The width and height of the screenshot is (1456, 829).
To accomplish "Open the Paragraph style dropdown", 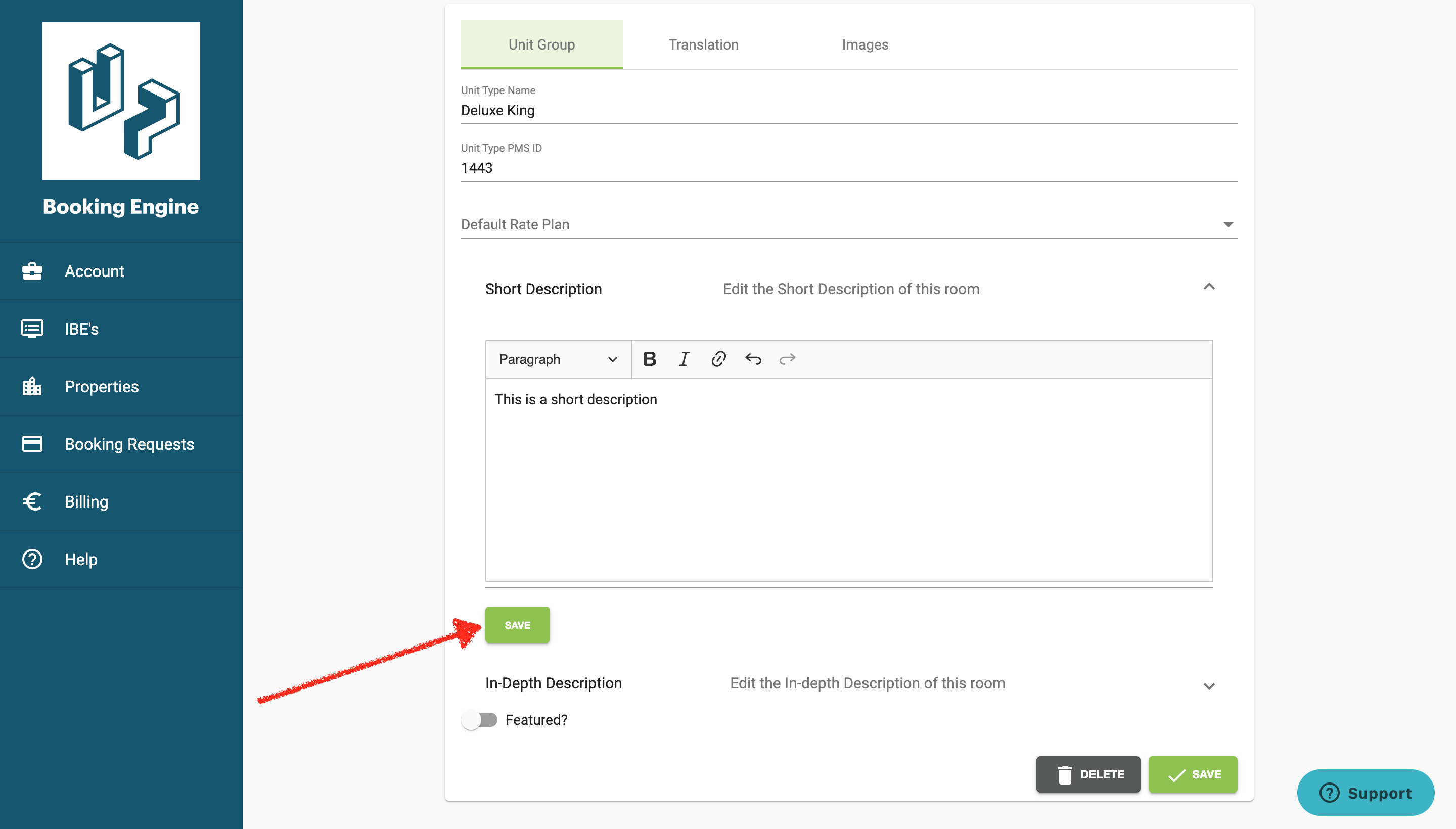I will 558,359.
